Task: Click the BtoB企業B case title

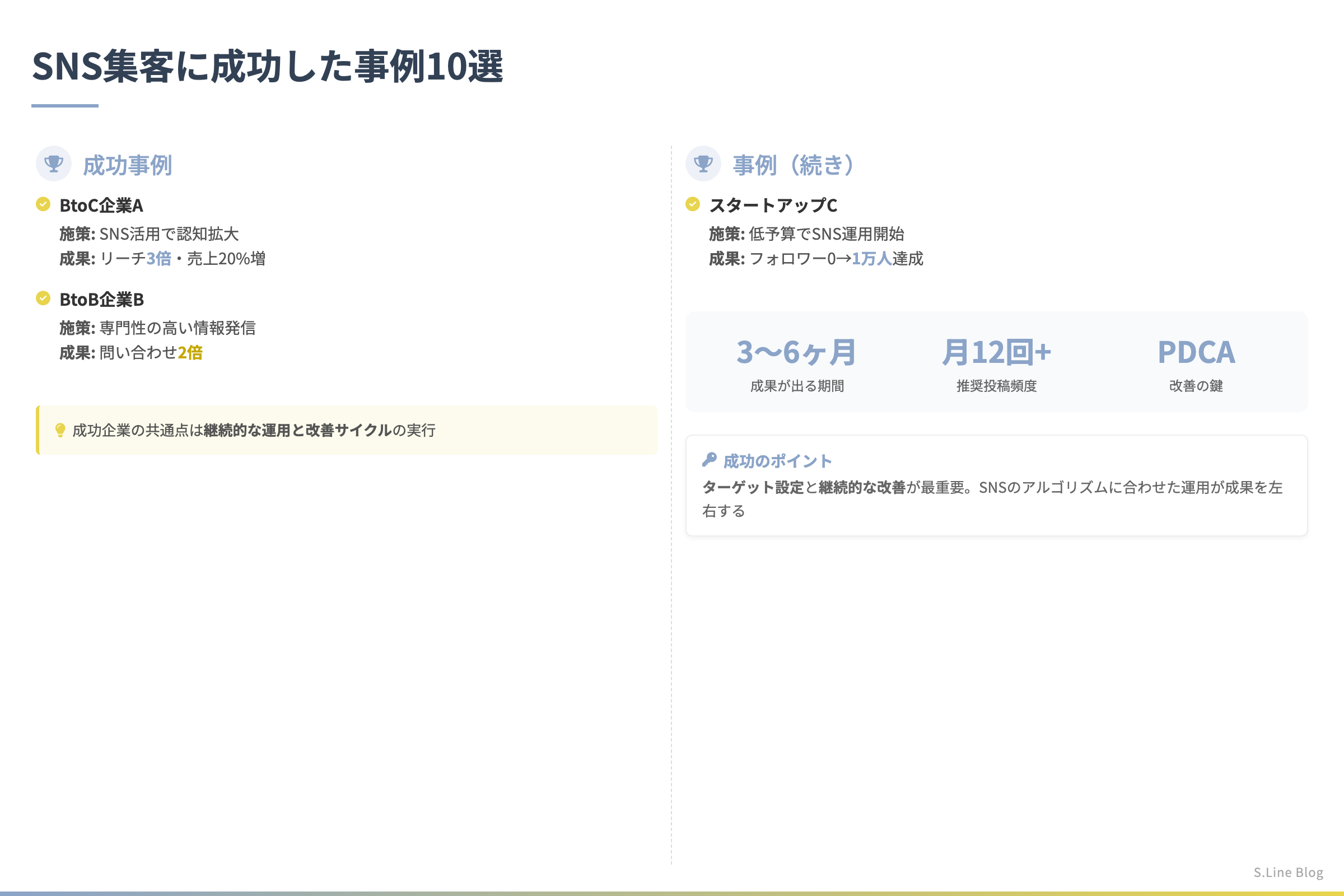Action: 102,299
